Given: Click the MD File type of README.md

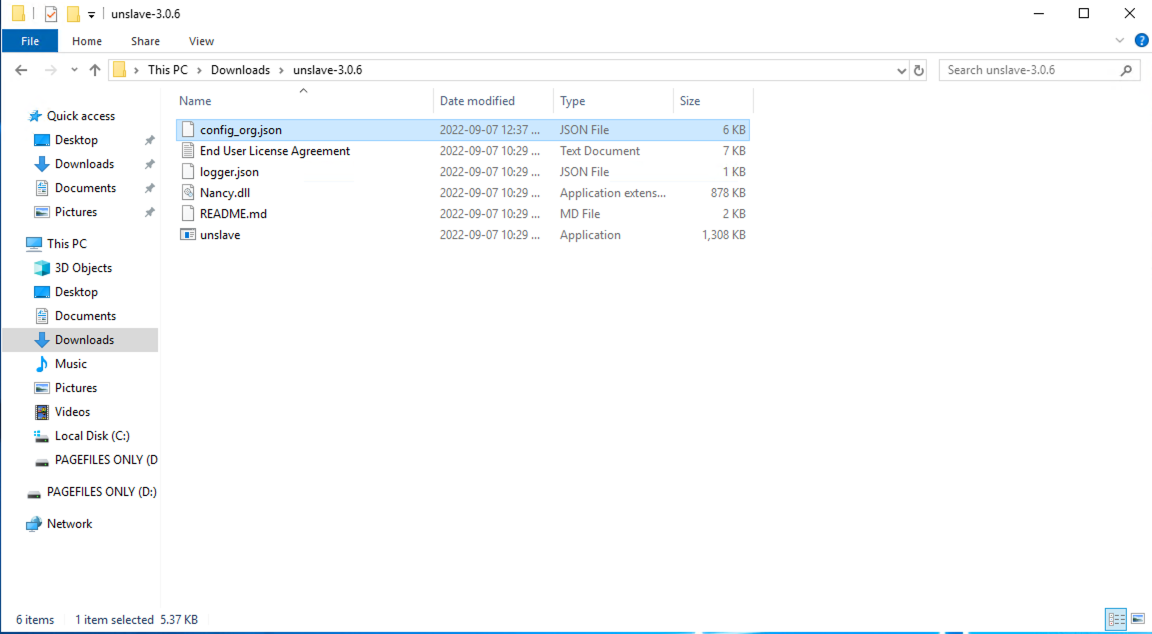Looking at the screenshot, I should (x=580, y=214).
